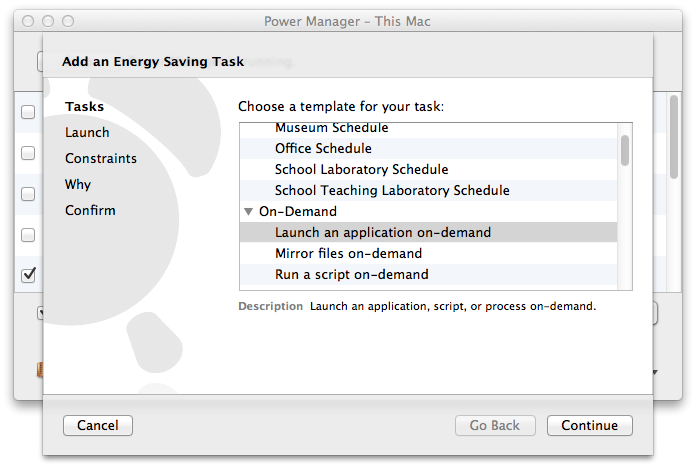Viewport: 696px width, 466px height.
Task: Cancel the Add Energy Saving Task sheet
Action: (x=98, y=425)
